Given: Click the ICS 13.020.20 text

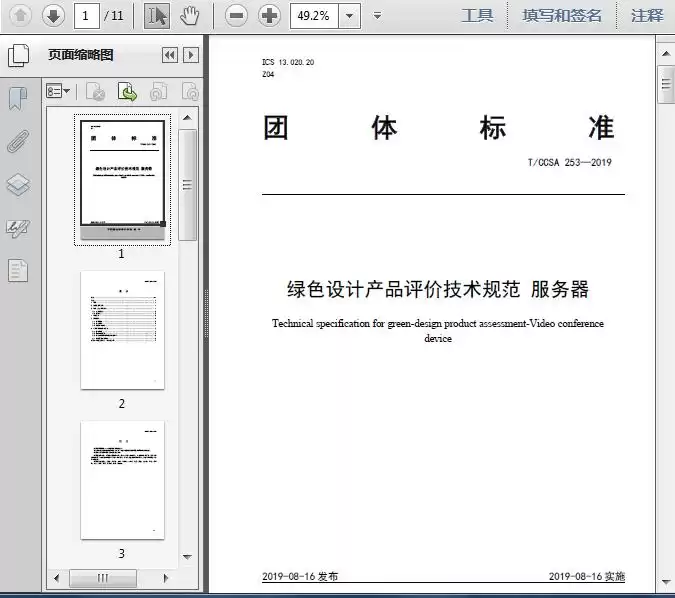Looking at the screenshot, I should tap(288, 62).
